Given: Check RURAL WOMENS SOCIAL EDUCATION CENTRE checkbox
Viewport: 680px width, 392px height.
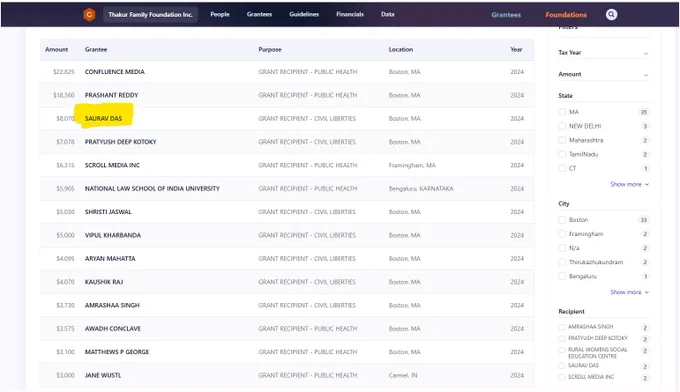Looking at the screenshot, I should click(x=562, y=350).
